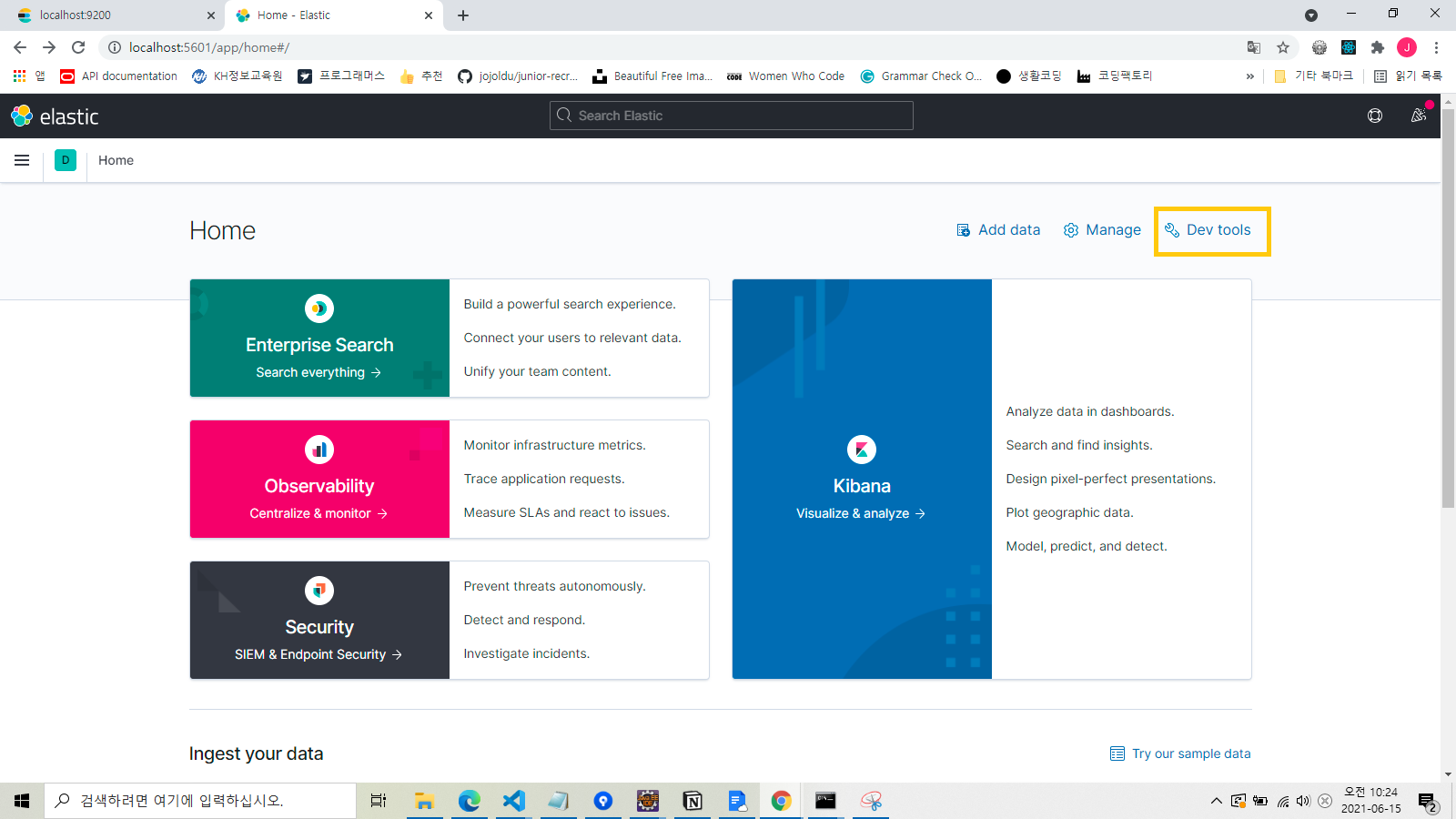Open a new browser tab
The width and height of the screenshot is (1456, 819).
coord(463,15)
